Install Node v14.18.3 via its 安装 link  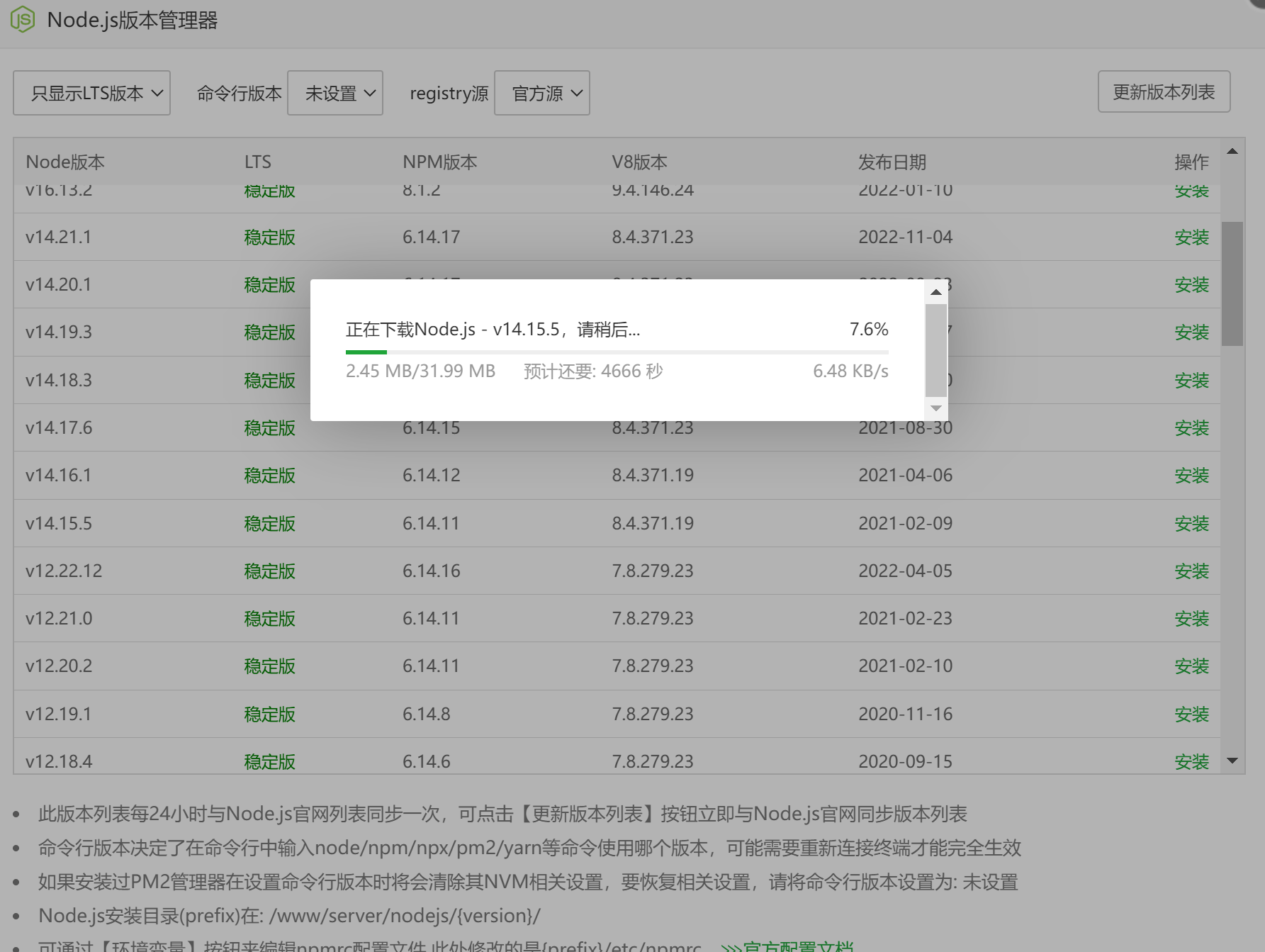click(1191, 380)
